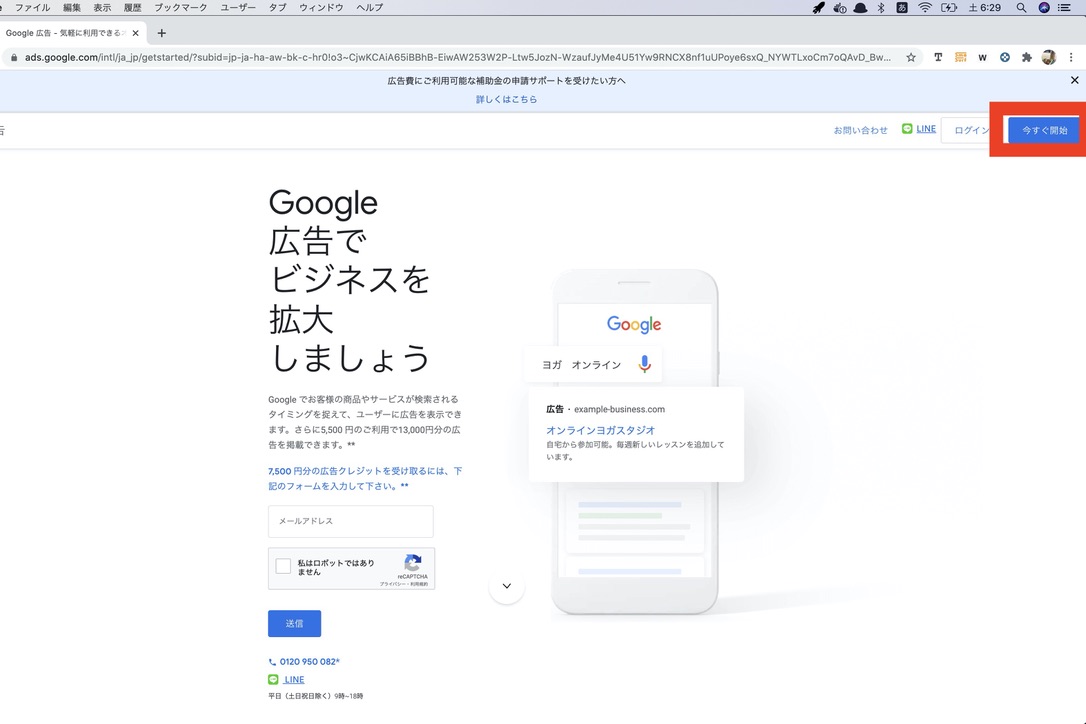Screen dimensions: 1086x724
Task: Open Notification Center list icon
Action: pos(1065,8)
